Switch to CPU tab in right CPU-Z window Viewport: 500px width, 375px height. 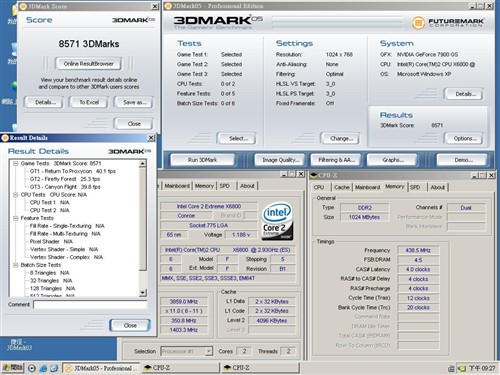(x=319, y=187)
